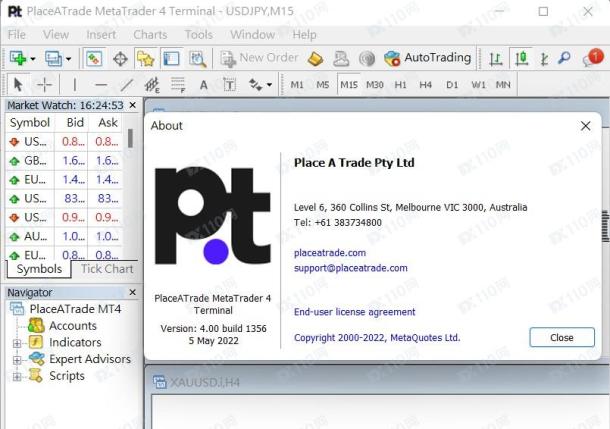
Task: Switch timeframe to H1
Action: [400, 85]
